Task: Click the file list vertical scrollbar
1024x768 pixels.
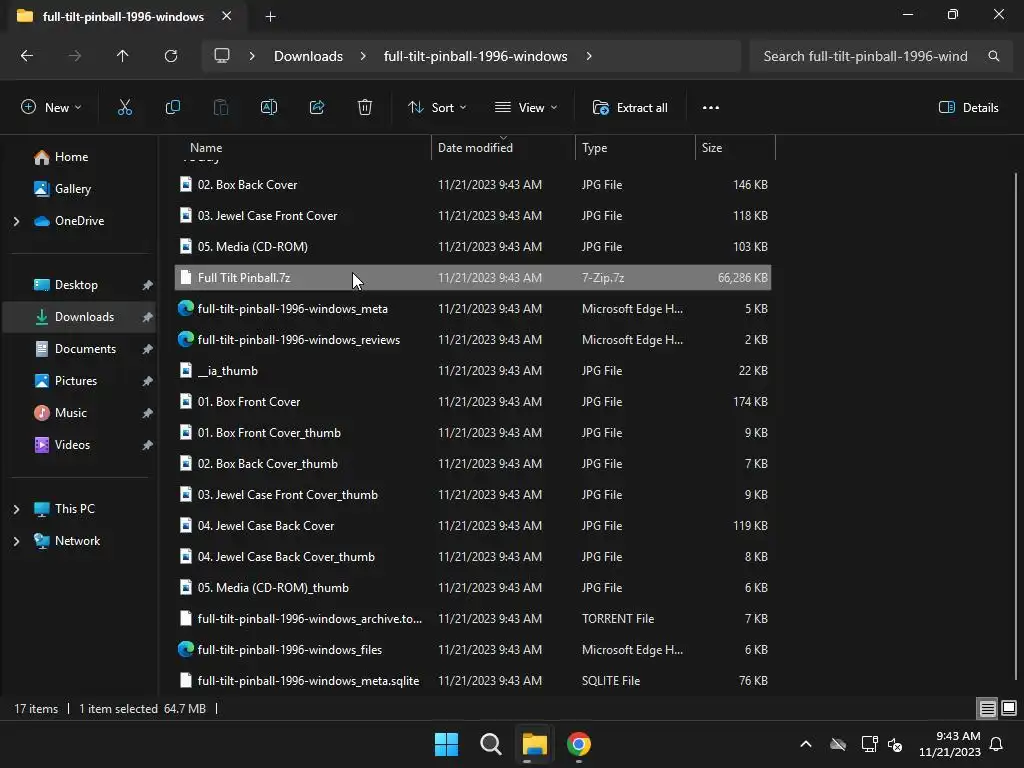Action: click(x=1016, y=426)
